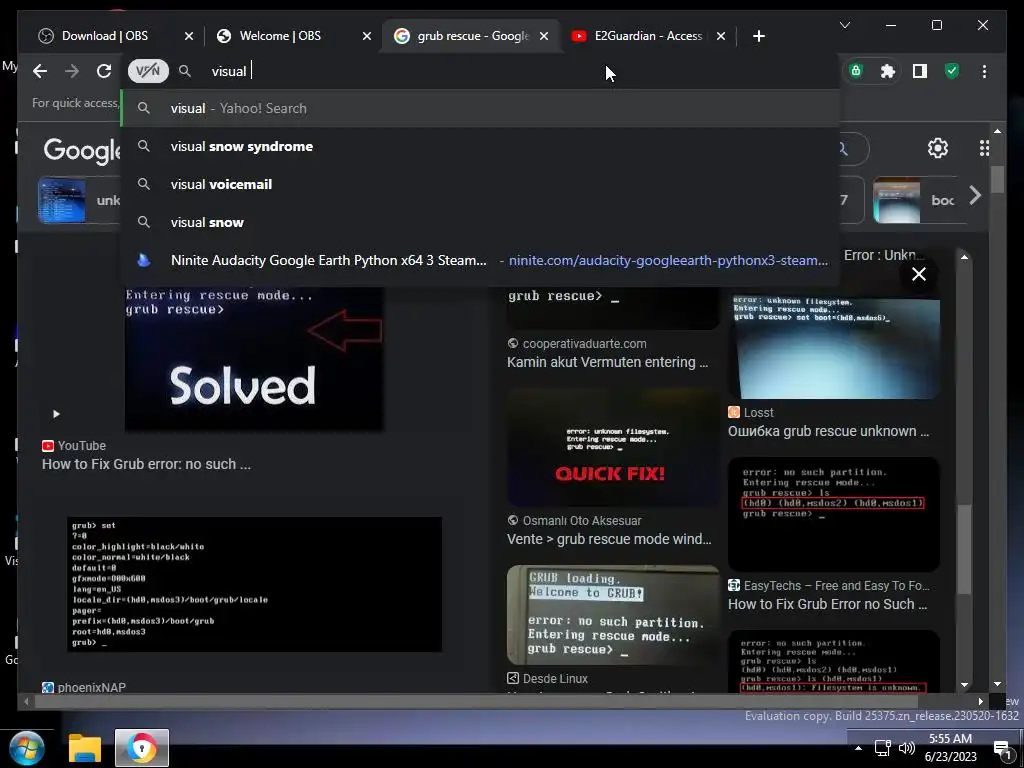This screenshot has width=1024, height=768.
Task: Open the notification center icon
Action: coord(1002,749)
